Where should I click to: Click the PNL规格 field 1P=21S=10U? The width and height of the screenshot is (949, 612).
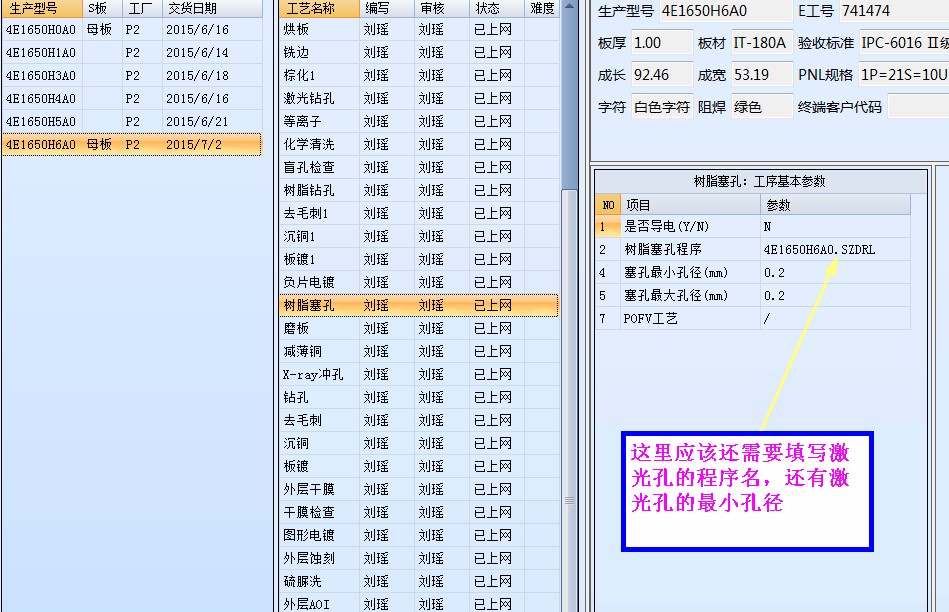(x=904, y=75)
